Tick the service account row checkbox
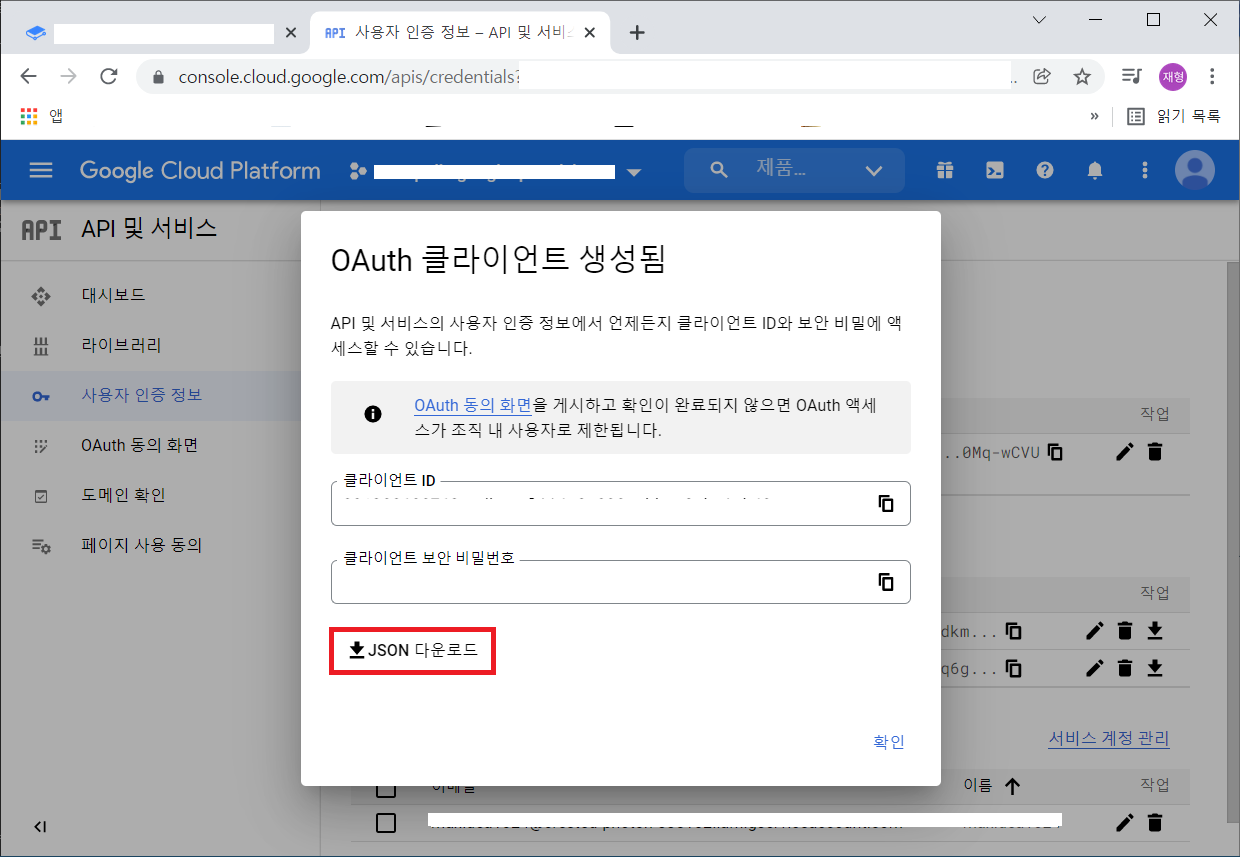This screenshot has height=857, width=1240. [x=386, y=823]
